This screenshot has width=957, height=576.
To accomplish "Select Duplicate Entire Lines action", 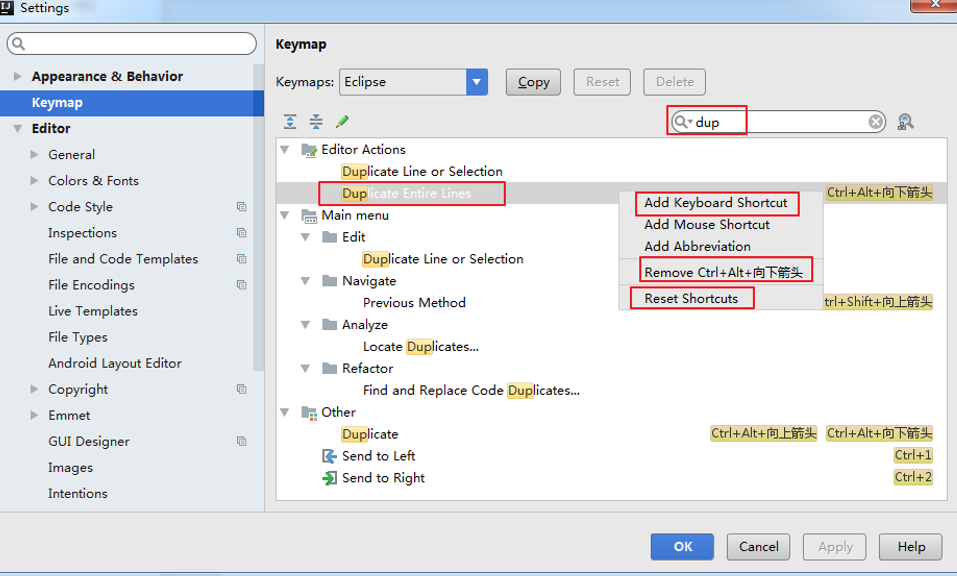I will pos(406,193).
